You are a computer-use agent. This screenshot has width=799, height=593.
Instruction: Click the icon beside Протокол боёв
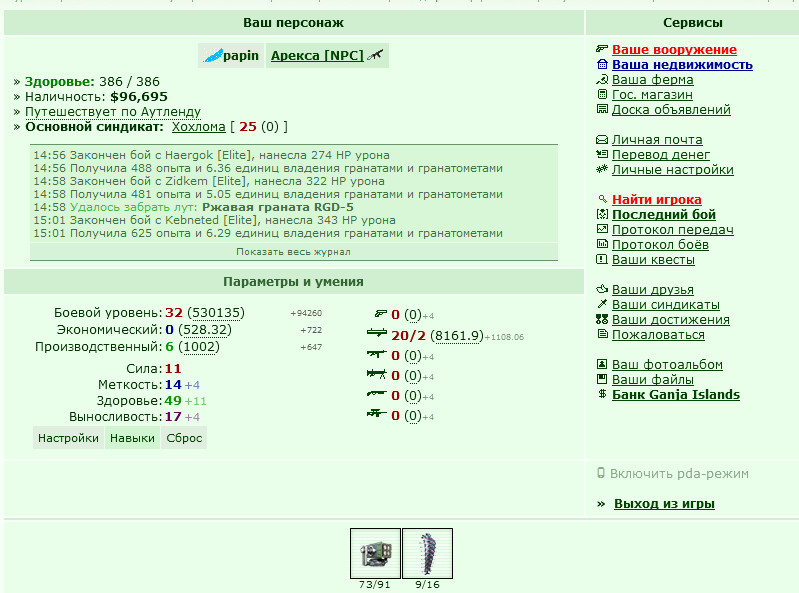coord(602,245)
